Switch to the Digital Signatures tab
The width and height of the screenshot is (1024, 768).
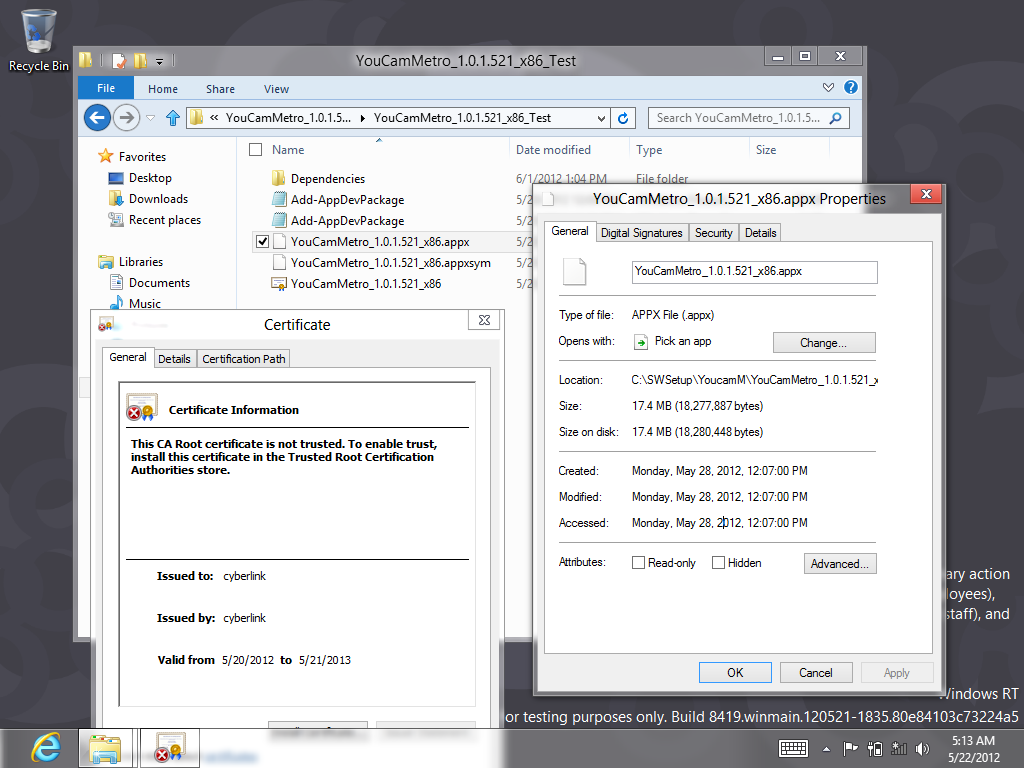[x=641, y=233]
